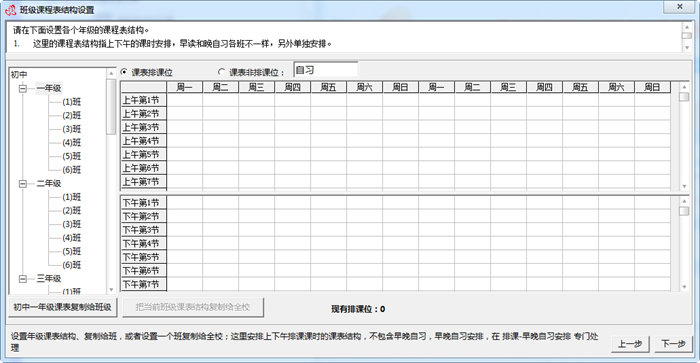Screen dimensions: 700x363
Task: Select the 二年级 grade label in tree
Action: [49, 184]
